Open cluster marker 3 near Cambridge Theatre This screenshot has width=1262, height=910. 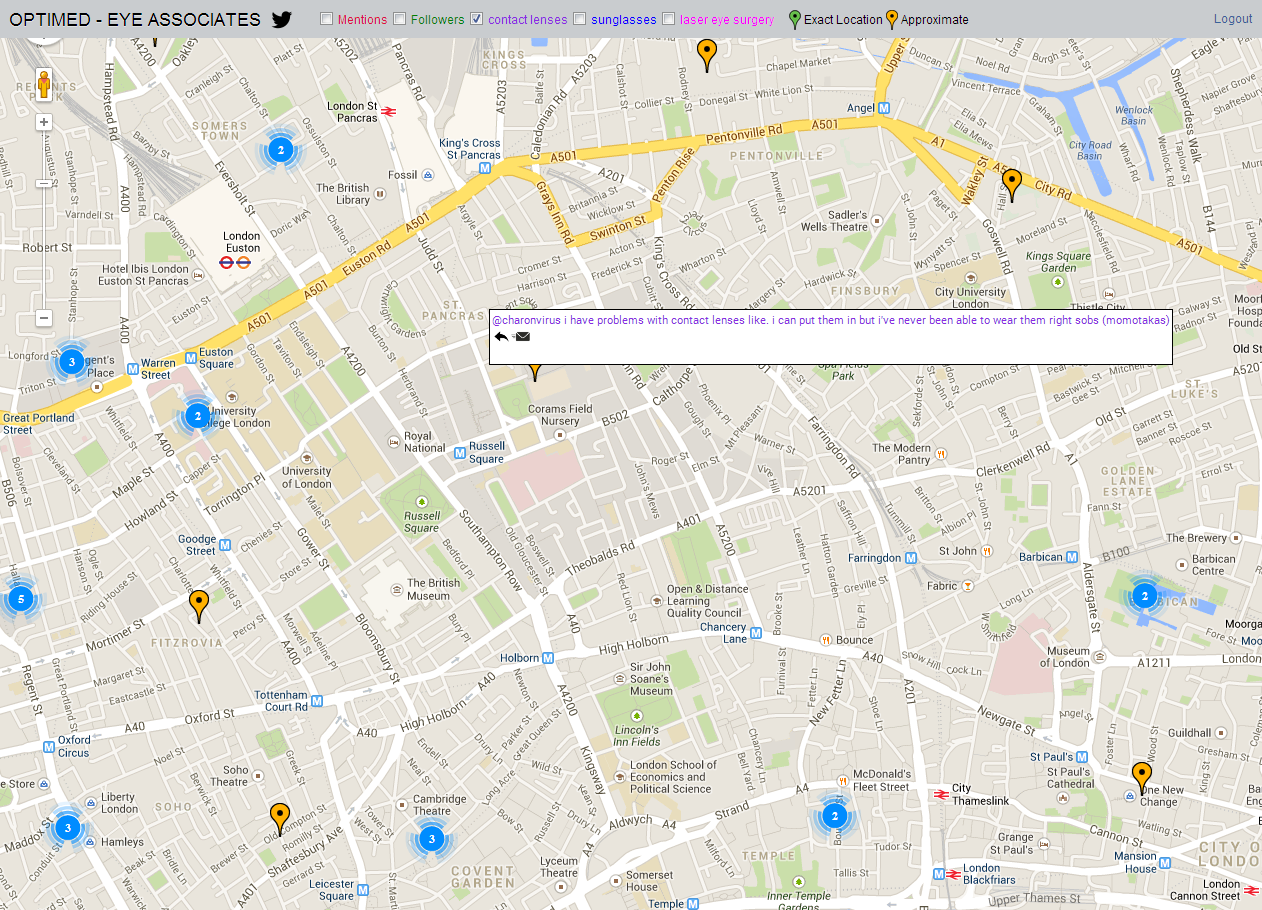(x=431, y=838)
